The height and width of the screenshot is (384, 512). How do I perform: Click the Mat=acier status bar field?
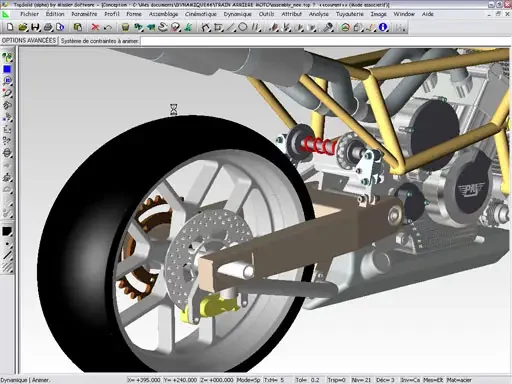[x=459, y=380]
